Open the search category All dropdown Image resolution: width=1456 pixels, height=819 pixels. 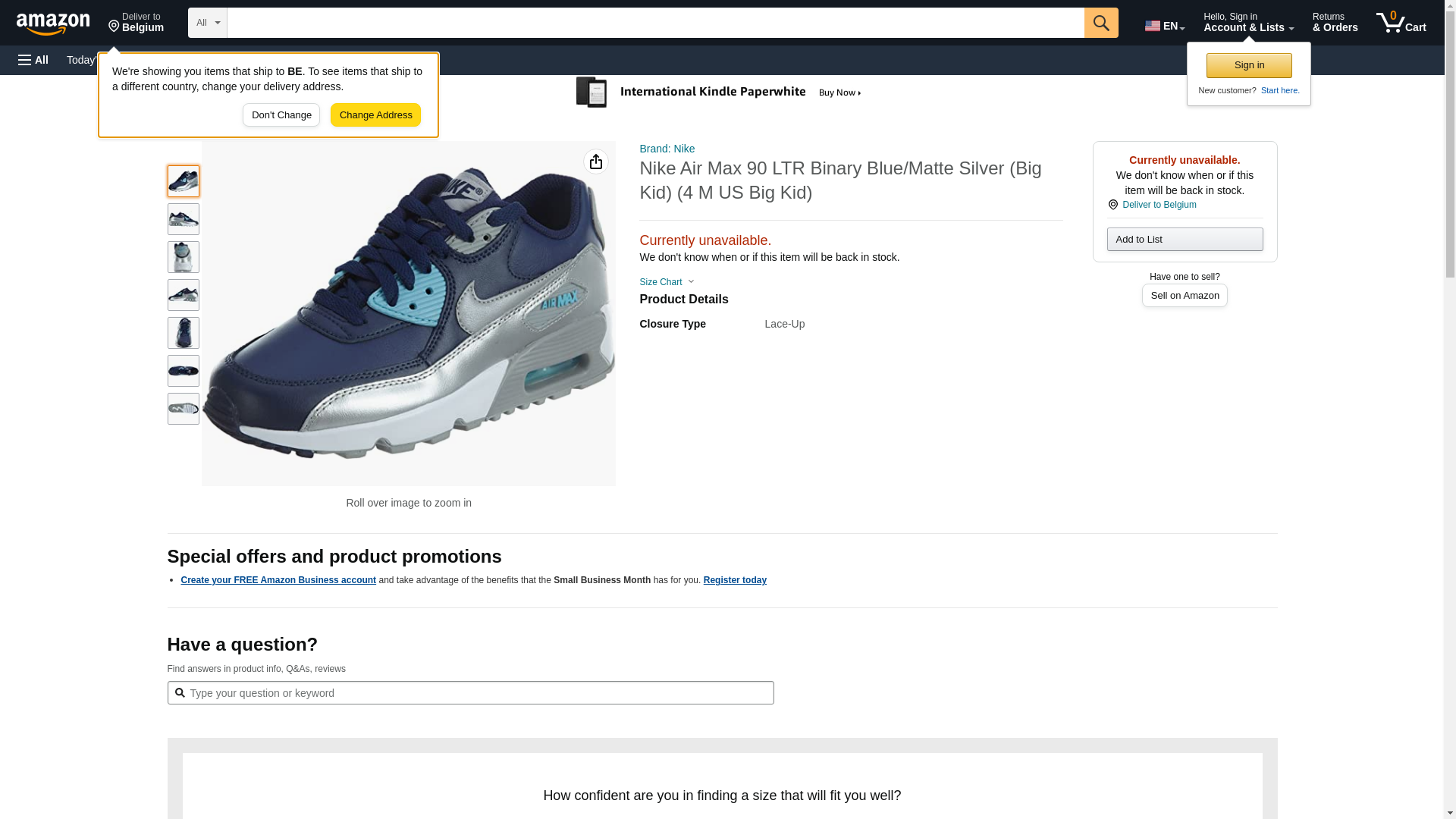(x=207, y=23)
